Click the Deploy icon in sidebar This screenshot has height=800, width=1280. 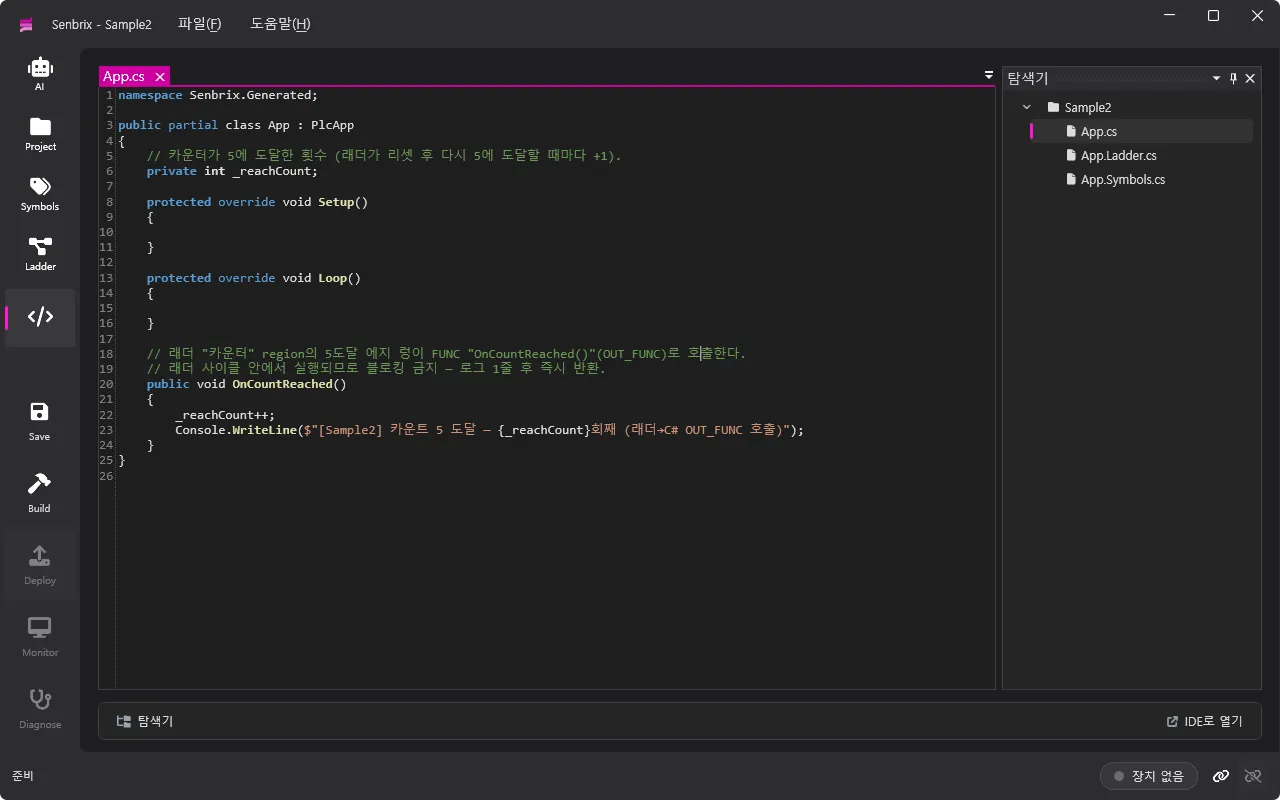pos(40,565)
